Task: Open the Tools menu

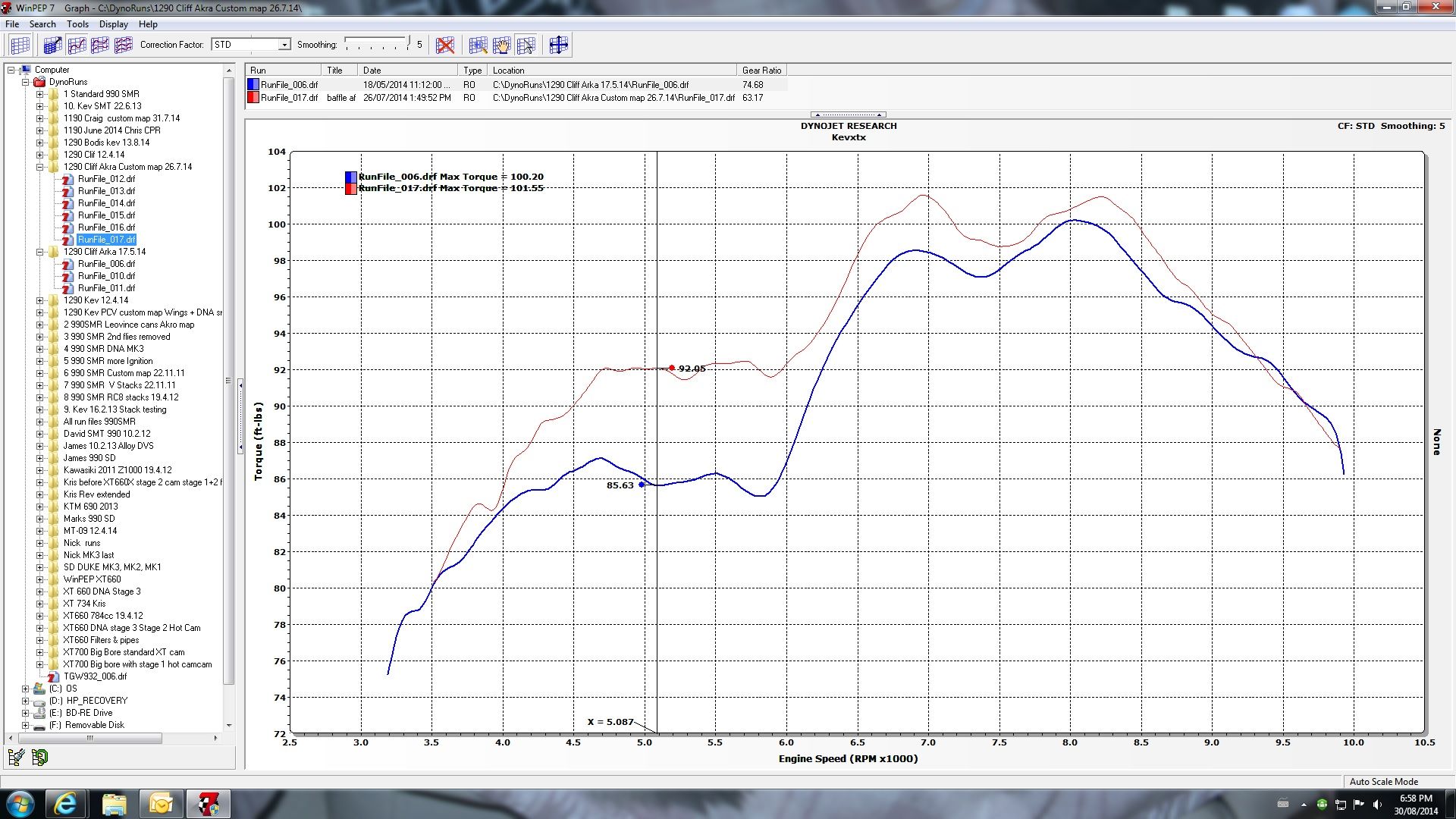Action: pyautogui.click(x=77, y=24)
